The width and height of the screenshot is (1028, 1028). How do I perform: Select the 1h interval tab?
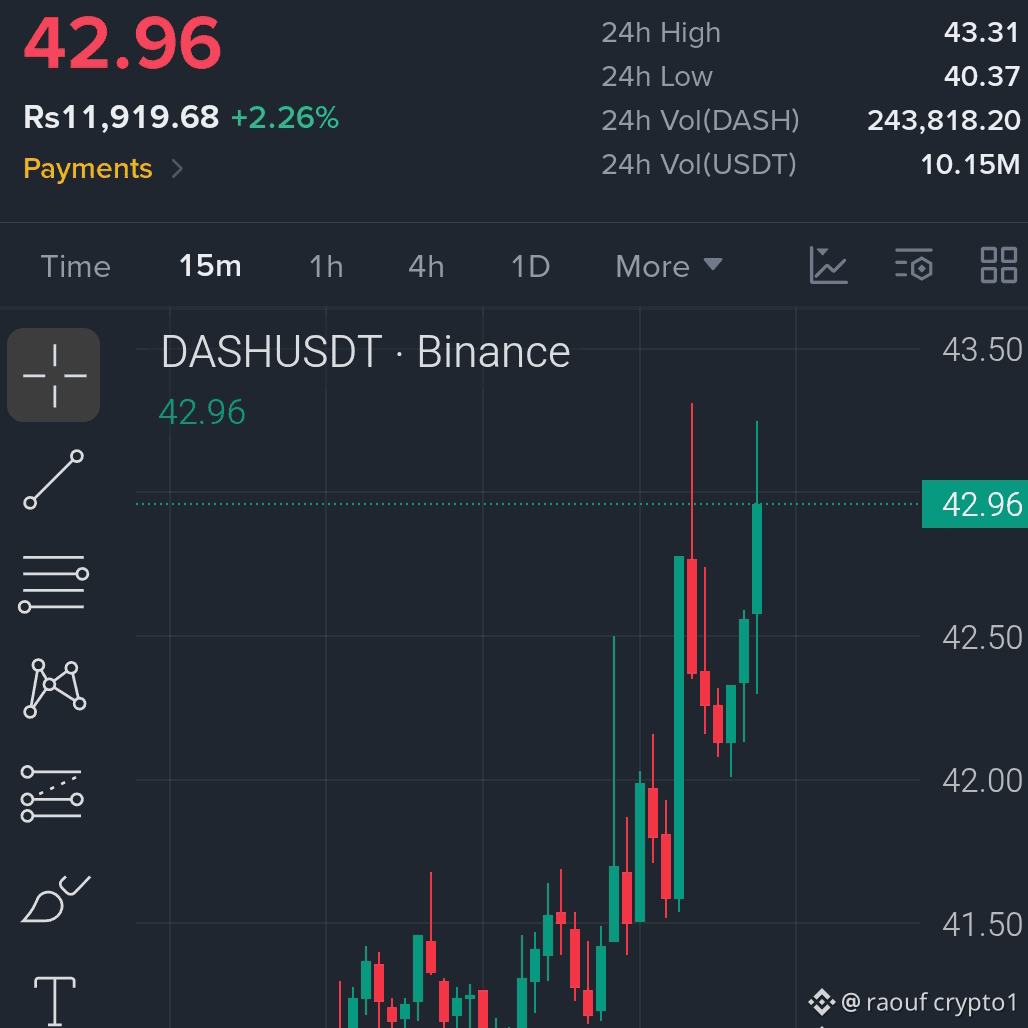pos(326,267)
